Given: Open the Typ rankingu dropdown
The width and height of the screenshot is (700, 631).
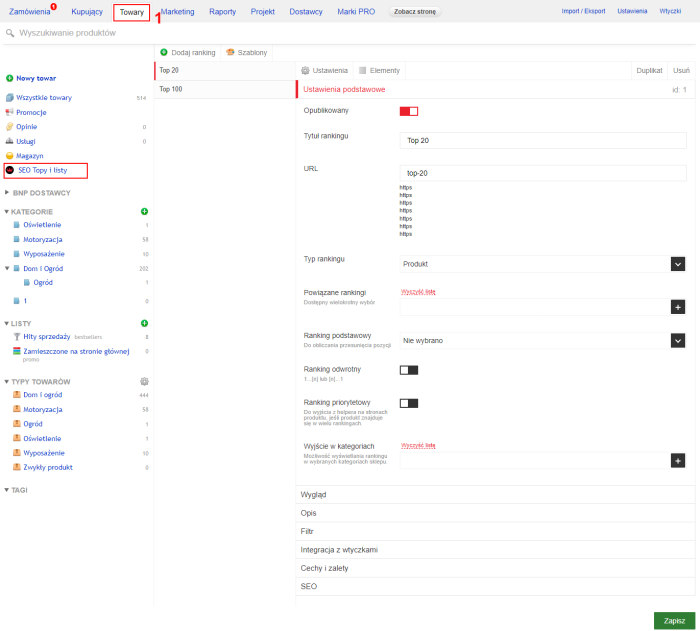Looking at the screenshot, I should click(678, 264).
